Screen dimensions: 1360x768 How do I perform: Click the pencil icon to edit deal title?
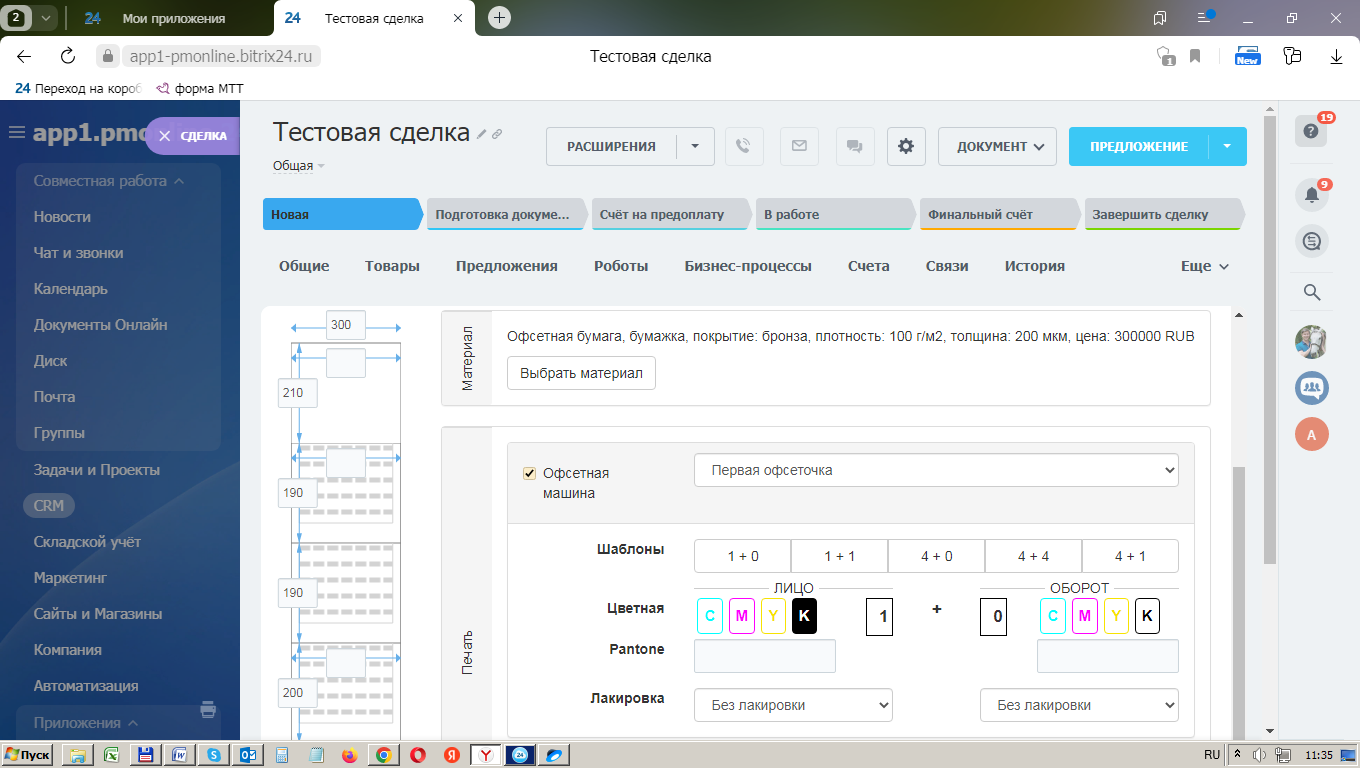click(482, 134)
